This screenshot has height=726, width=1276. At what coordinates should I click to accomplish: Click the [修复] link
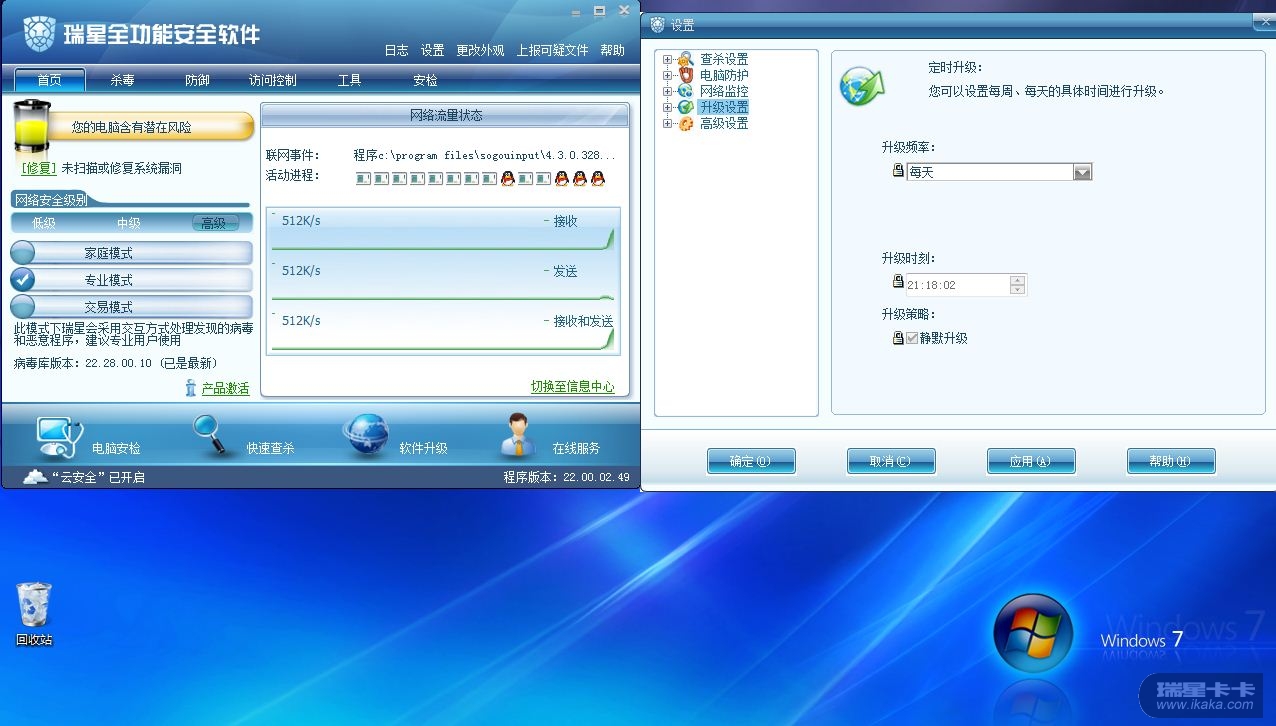click(x=38, y=168)
